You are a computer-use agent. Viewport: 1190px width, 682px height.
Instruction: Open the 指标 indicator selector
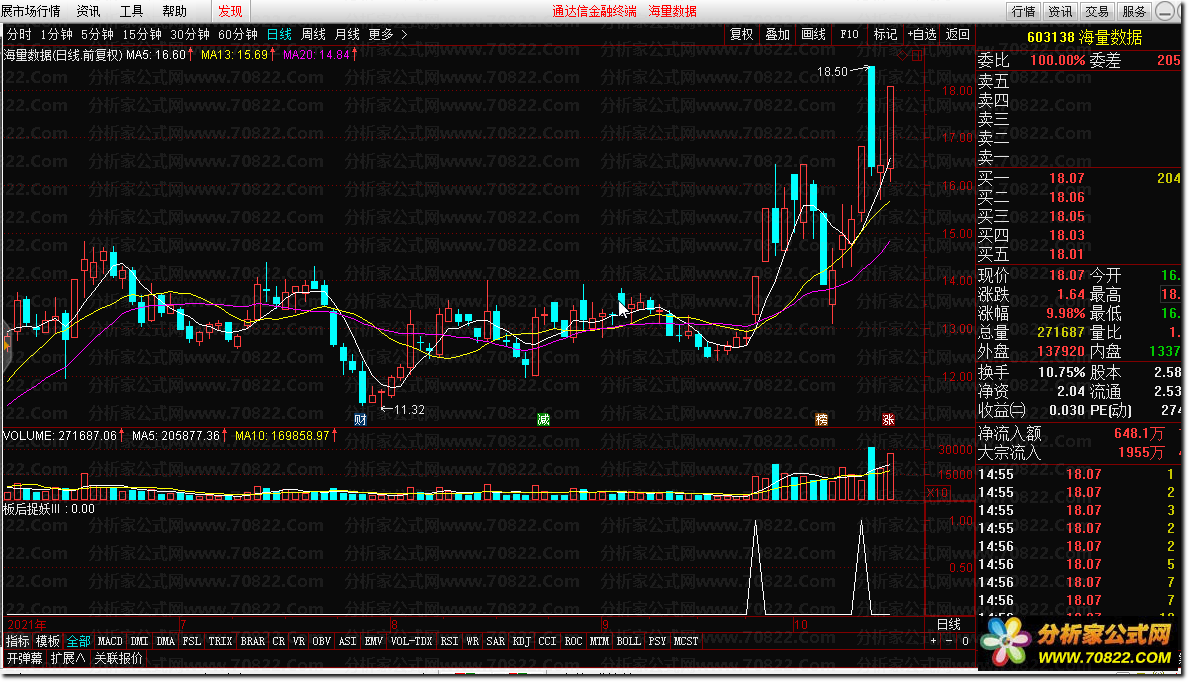[x=17, y=641]
